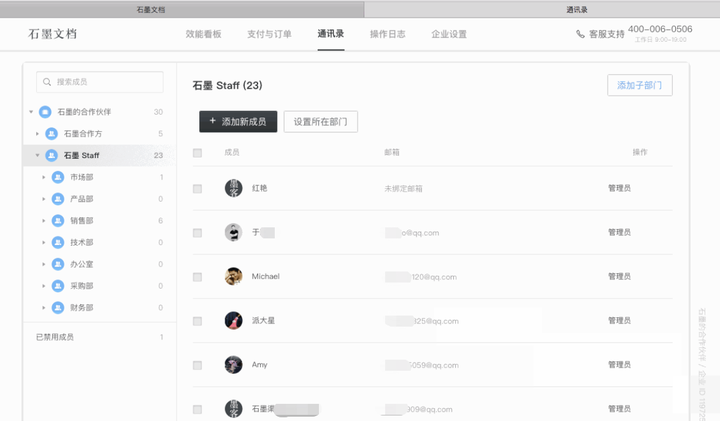Viewport: 720px width, 421px height.
Task: Select the 通讯录 navigation tab
Action: (331, 34)
